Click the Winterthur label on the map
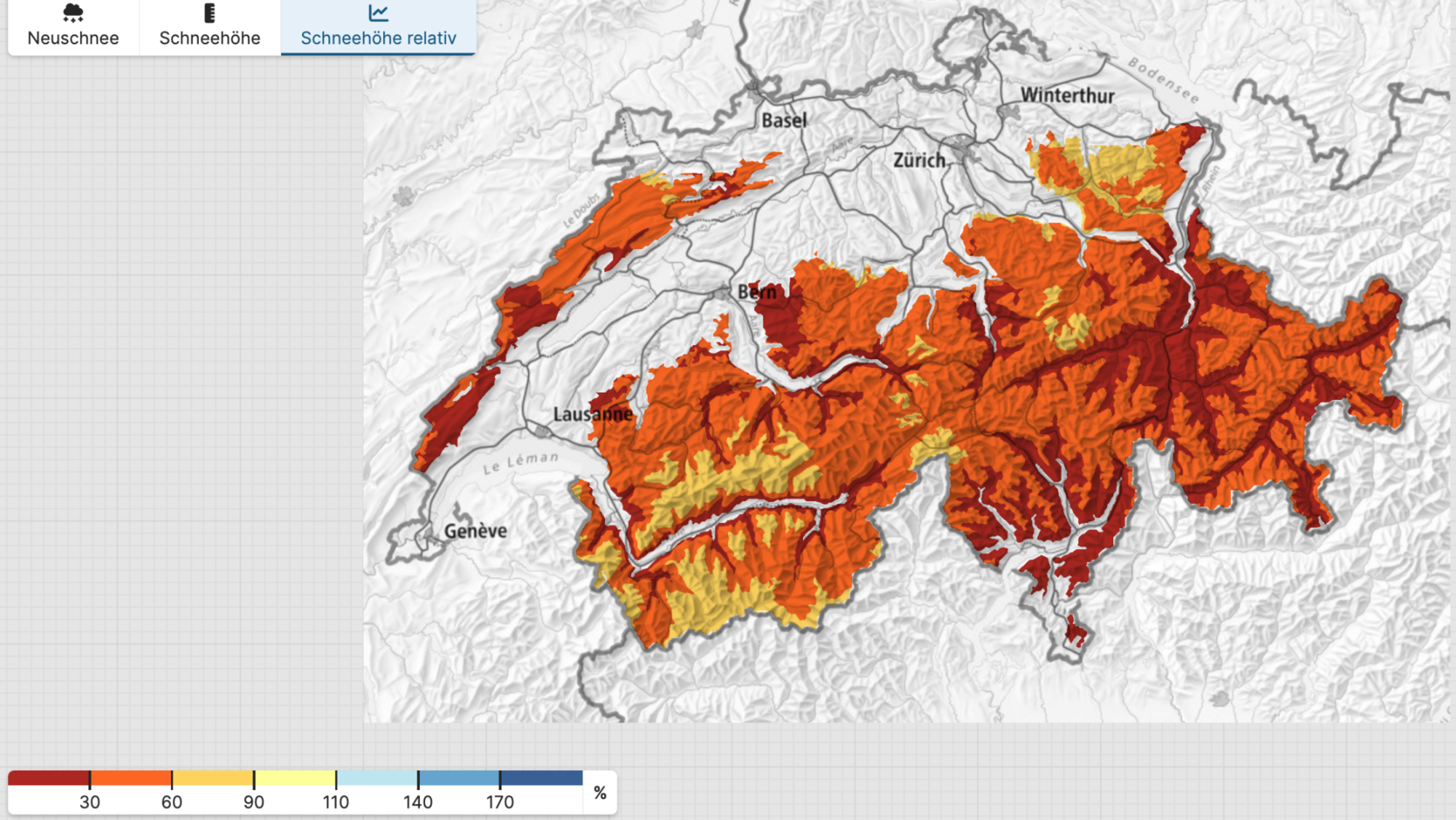The image size is (1456, 820). 1067,94
